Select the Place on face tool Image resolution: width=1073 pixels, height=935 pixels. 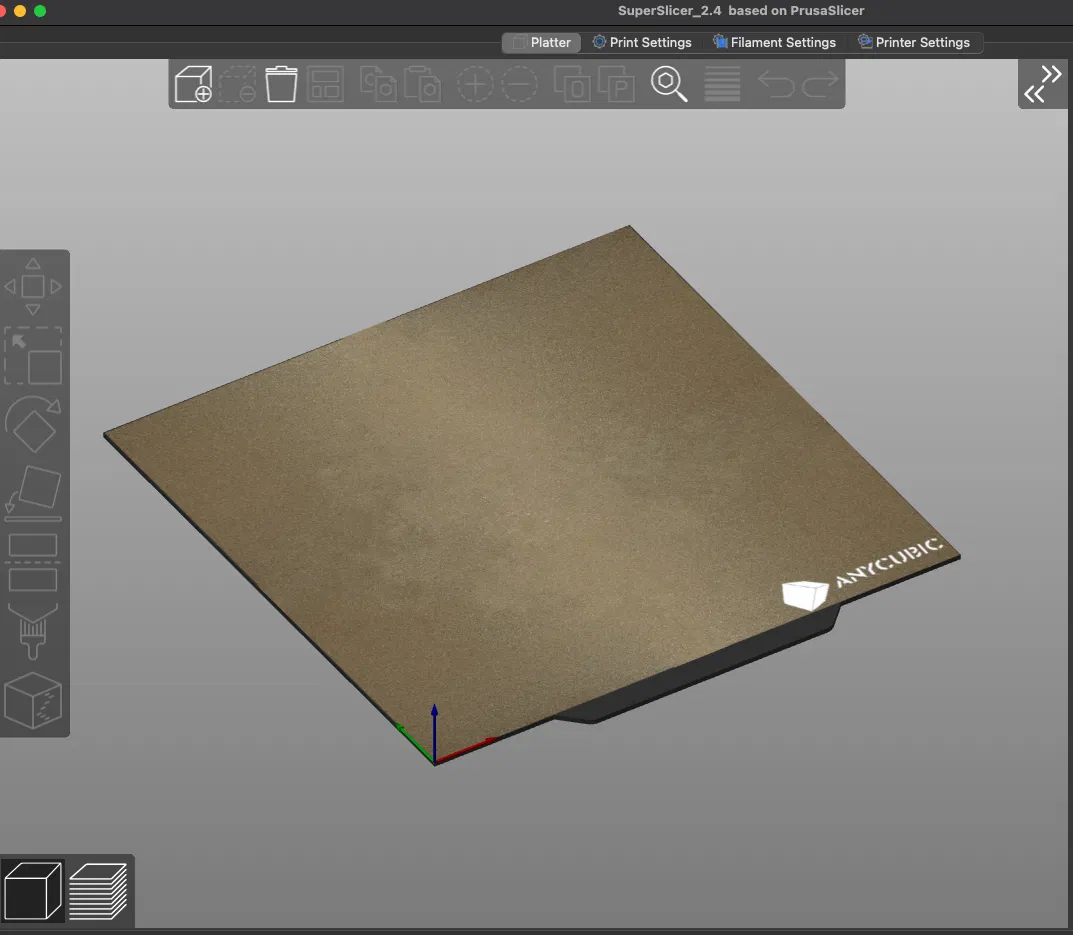(33, 493)
